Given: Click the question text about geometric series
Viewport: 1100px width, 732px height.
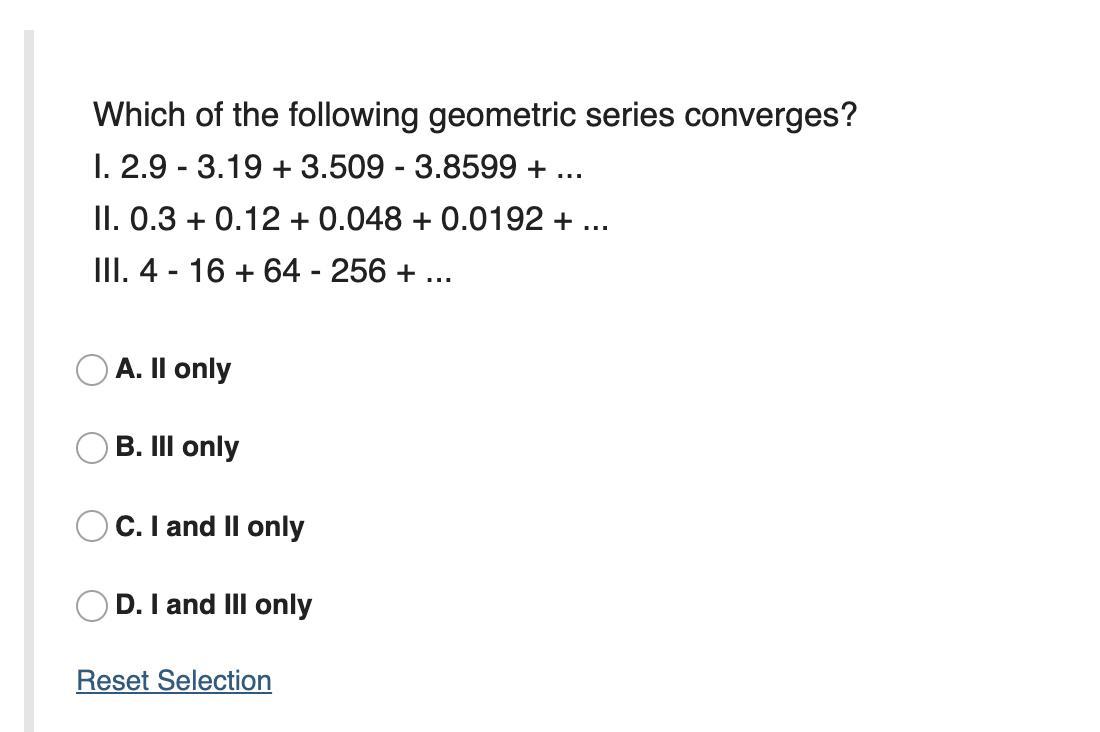Looking at the screenshot, I should click(x=475, y=116).
